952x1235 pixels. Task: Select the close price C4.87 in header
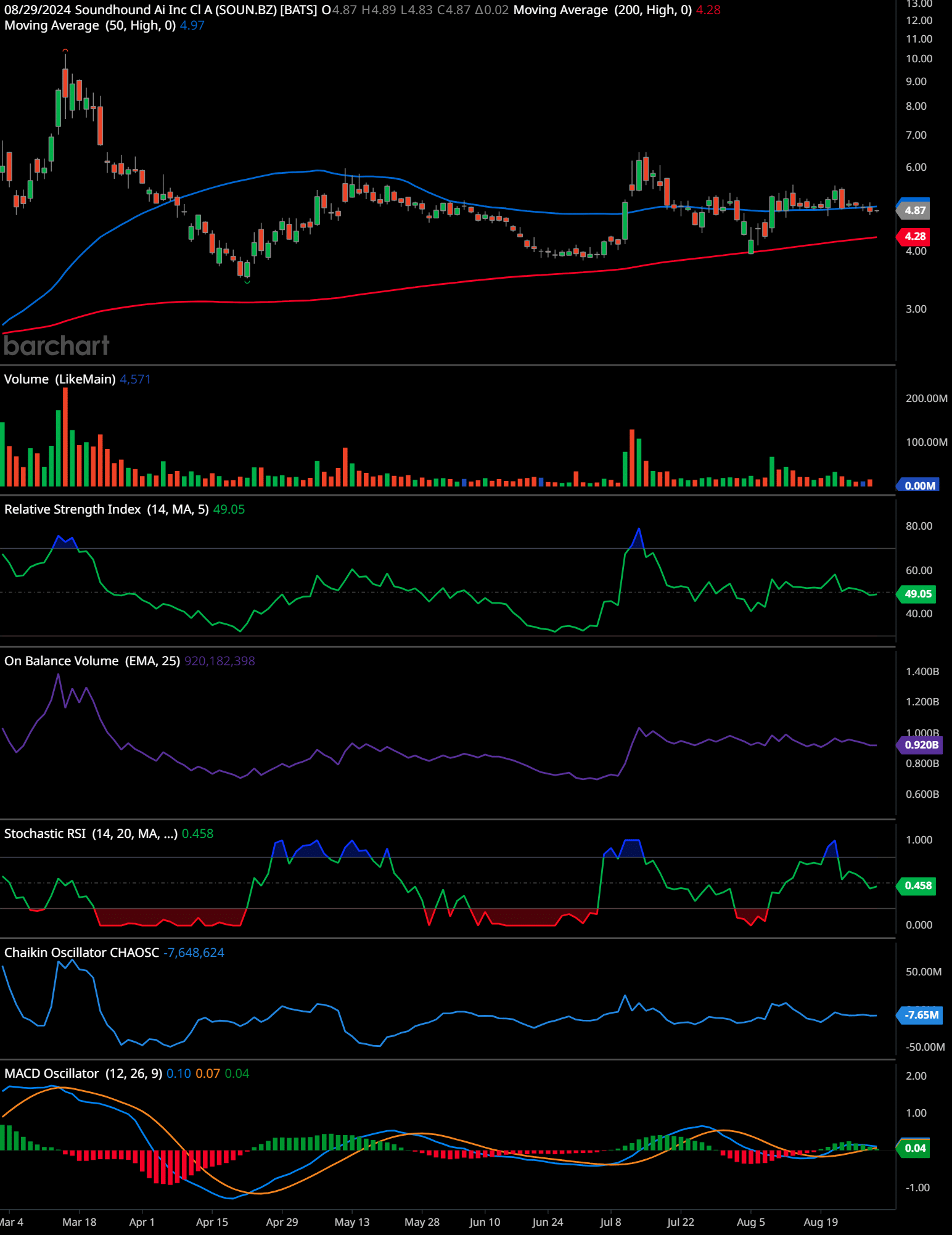pyautogui.click(x=454, y=10)
